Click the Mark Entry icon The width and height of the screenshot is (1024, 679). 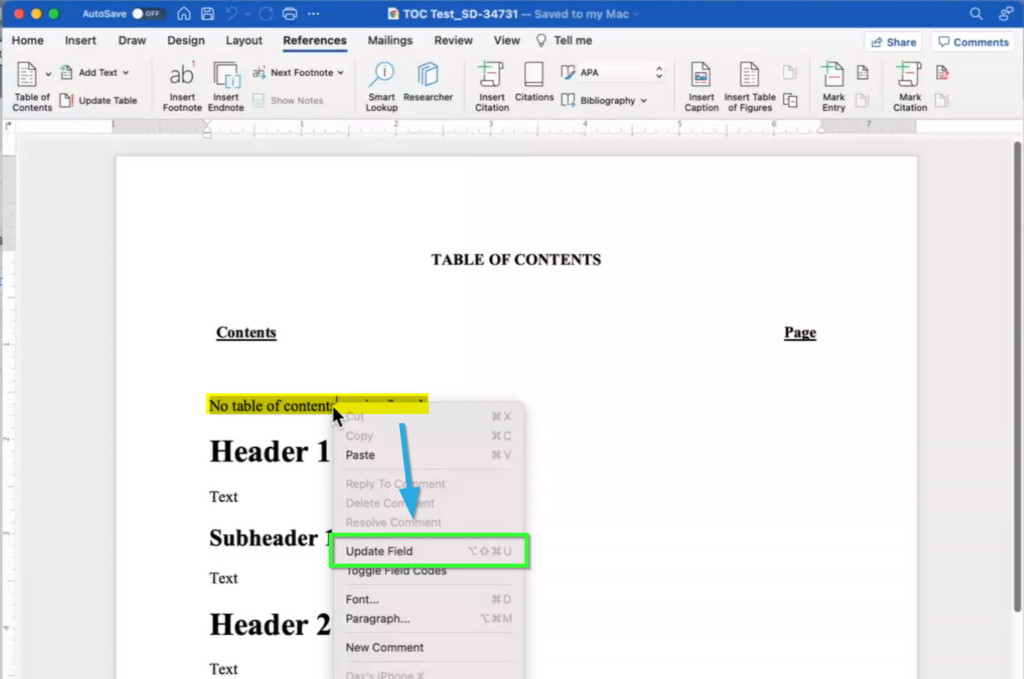click(833, 76)
